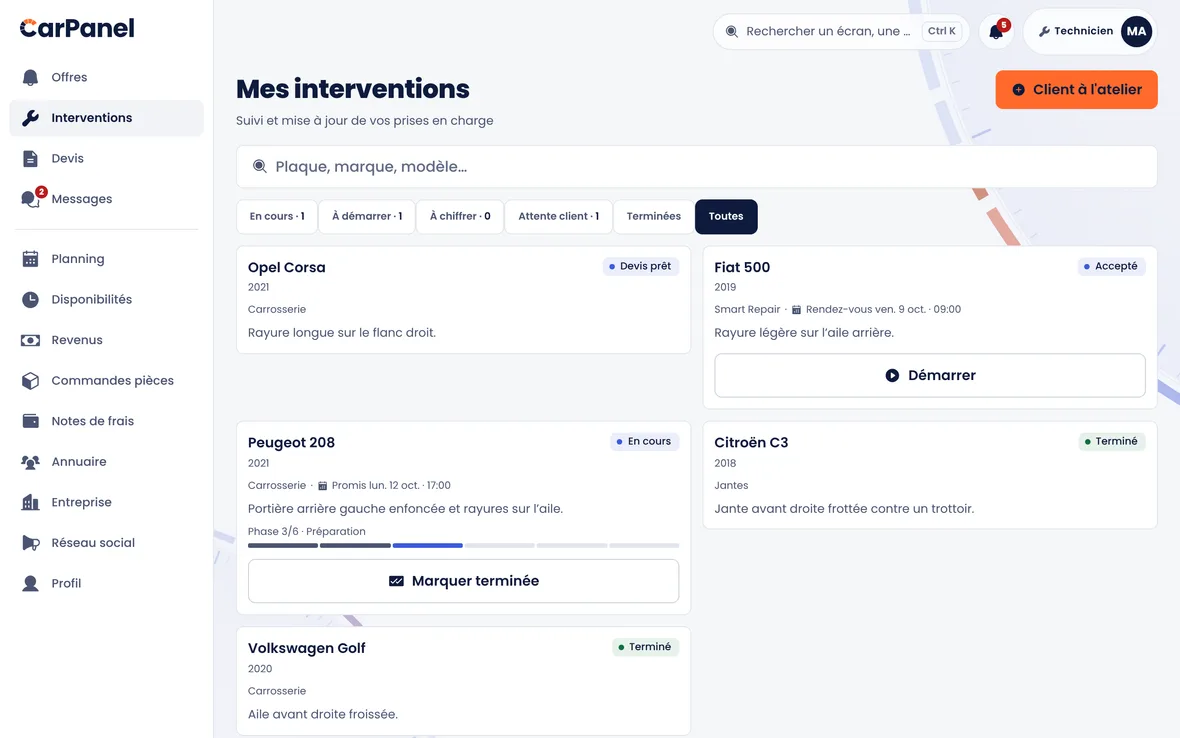Mark Peugeot 208 as terminée
The width and height of the screenshot is (1180, 738).
click(x=464, y=581)
